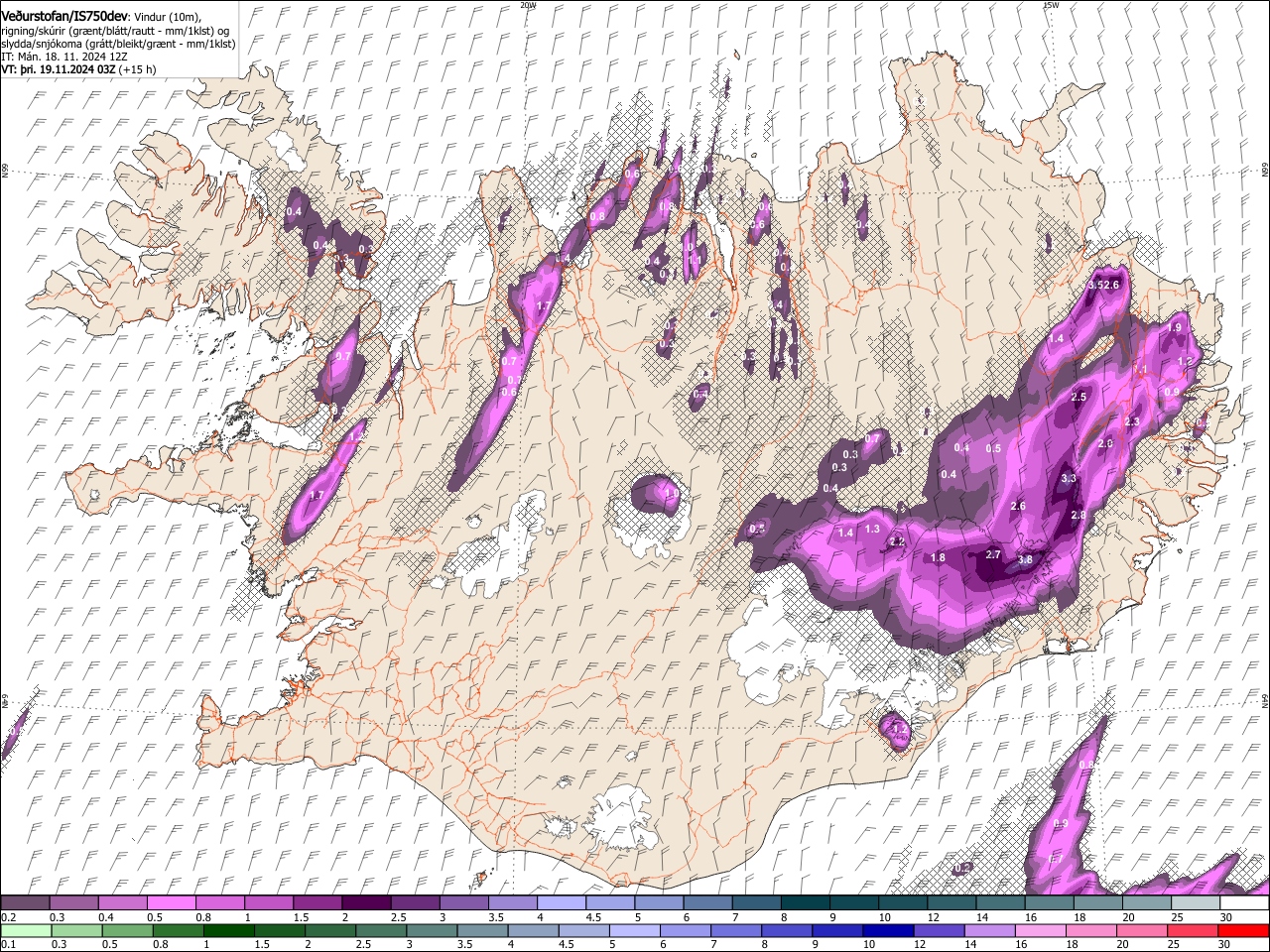1270x952 pixels.
Task: Select top legend swatch between 2 and 2.5
Action: point(366,903)
